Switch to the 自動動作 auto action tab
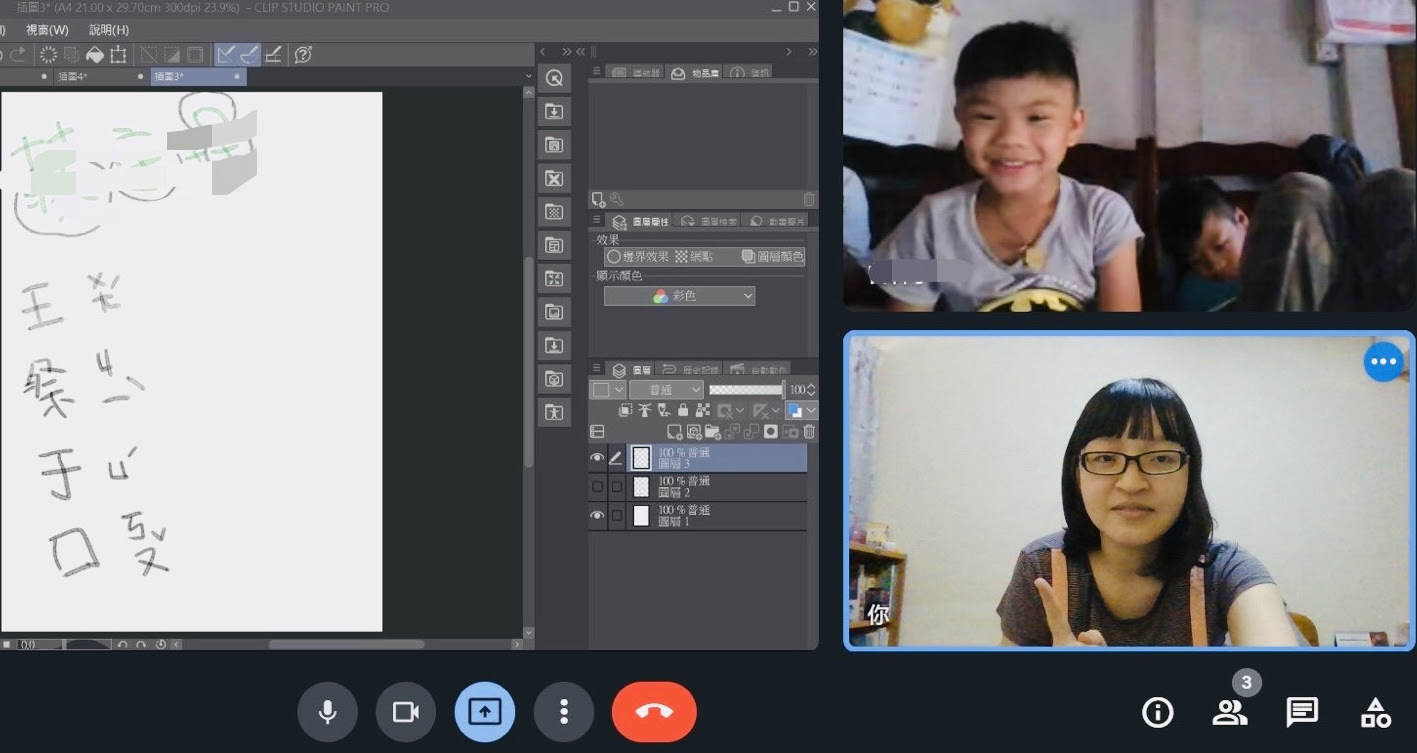 (x=757, y=369)
